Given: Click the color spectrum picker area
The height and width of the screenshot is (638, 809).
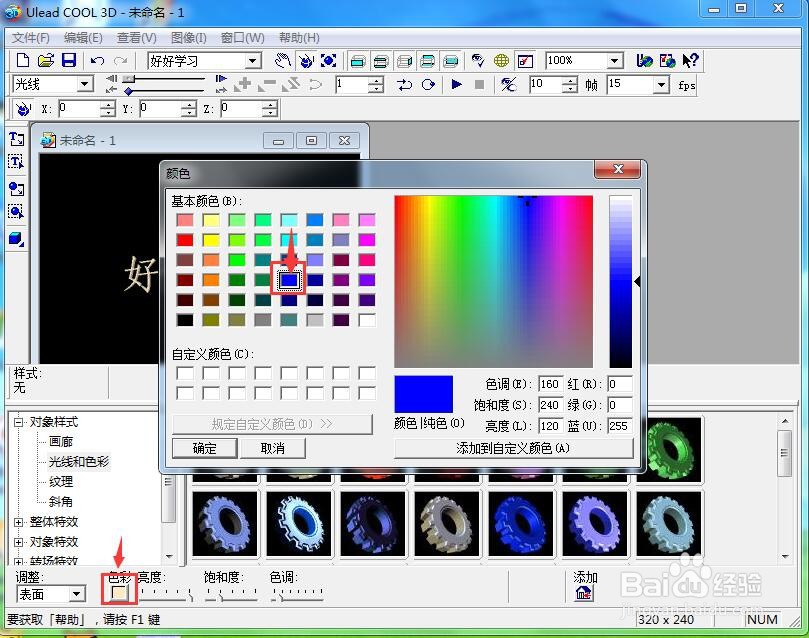Looking at the screenshot, I should point(493,281).
